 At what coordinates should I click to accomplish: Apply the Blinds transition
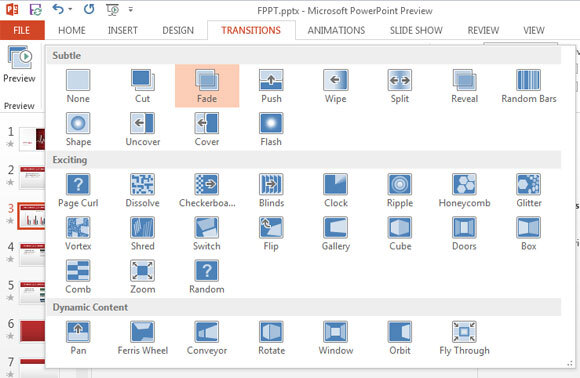271,190
